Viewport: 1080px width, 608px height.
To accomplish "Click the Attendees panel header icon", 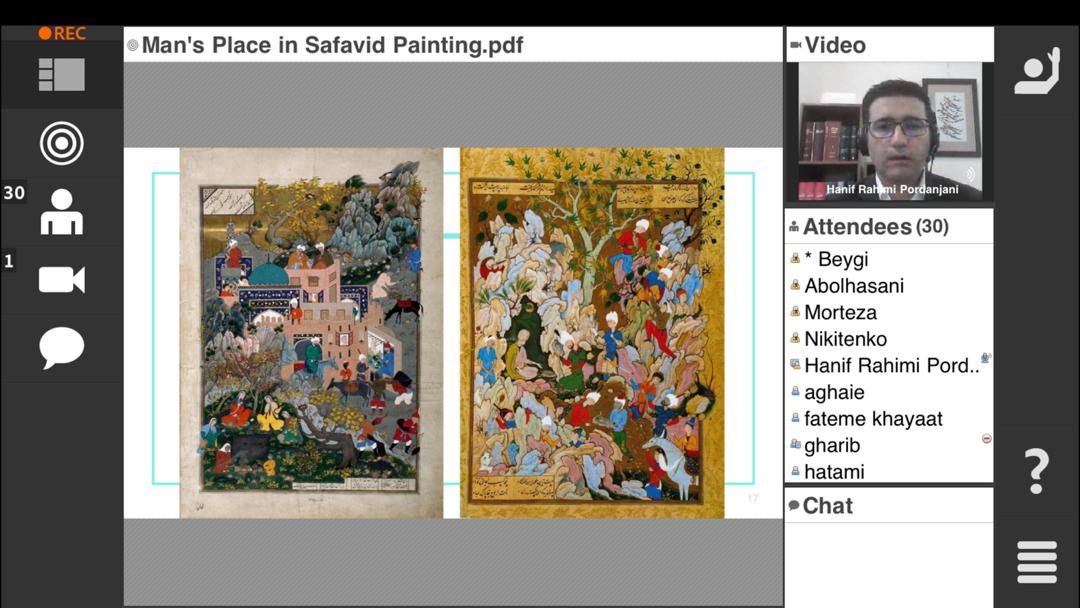I will [794, 227].
